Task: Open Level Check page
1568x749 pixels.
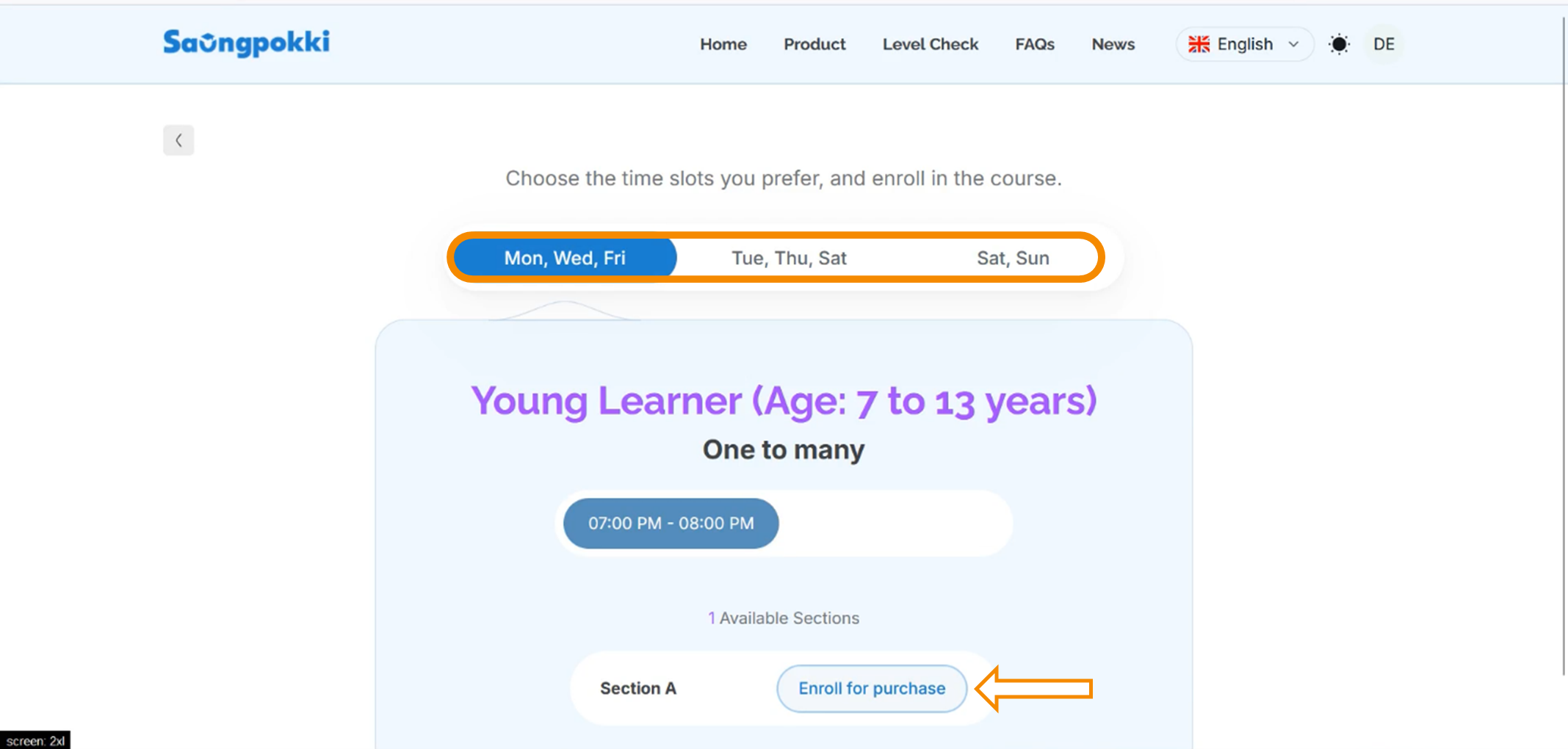Action: pos(930,44)
